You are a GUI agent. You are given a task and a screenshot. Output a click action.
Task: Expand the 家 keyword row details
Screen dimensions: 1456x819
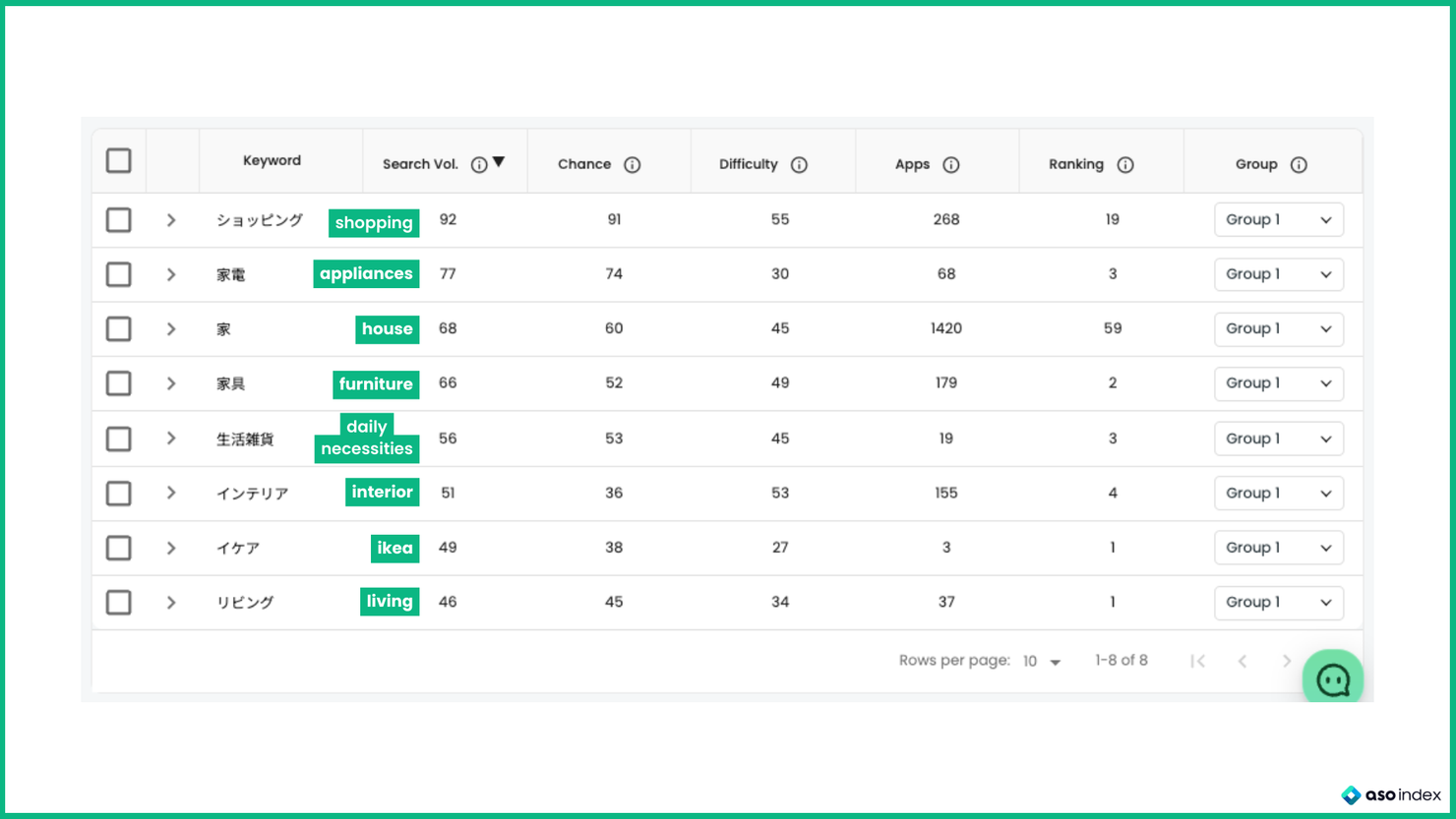(171, 329)
